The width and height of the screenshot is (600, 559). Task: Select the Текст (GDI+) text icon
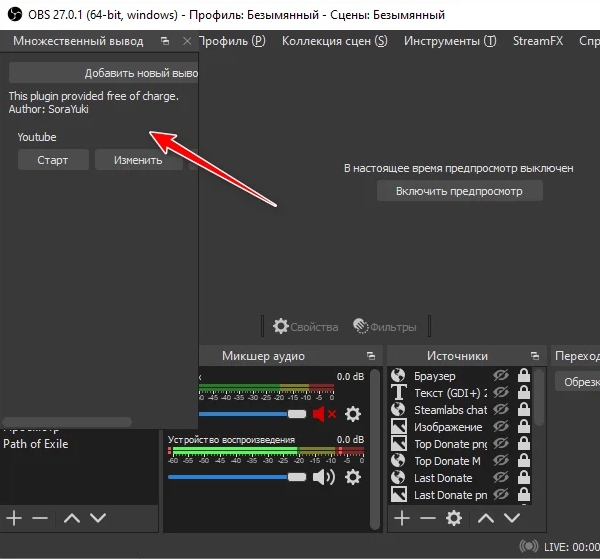398,392
